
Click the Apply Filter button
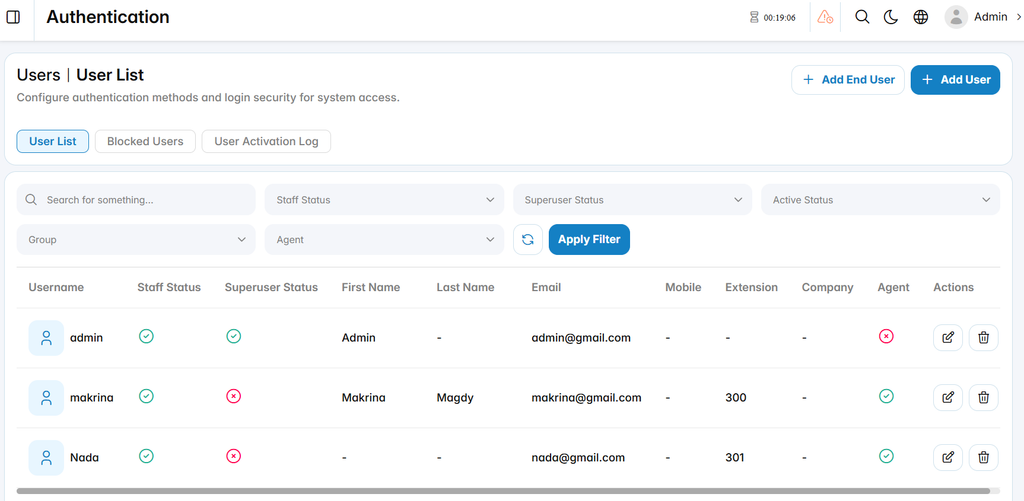(589, 240)
